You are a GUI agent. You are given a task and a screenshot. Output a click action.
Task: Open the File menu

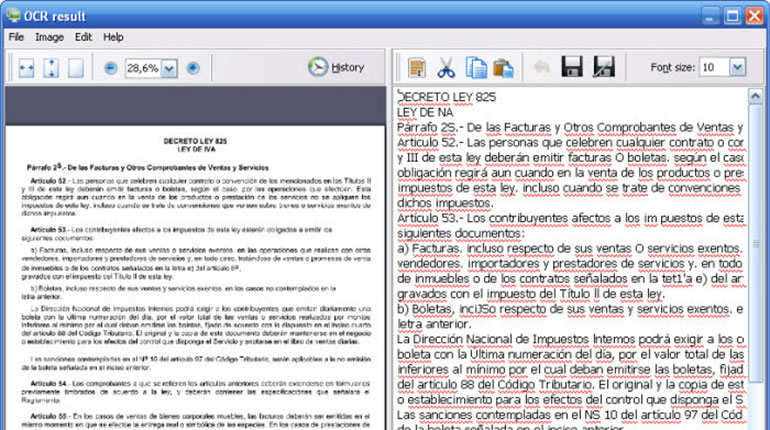(16, 37)
